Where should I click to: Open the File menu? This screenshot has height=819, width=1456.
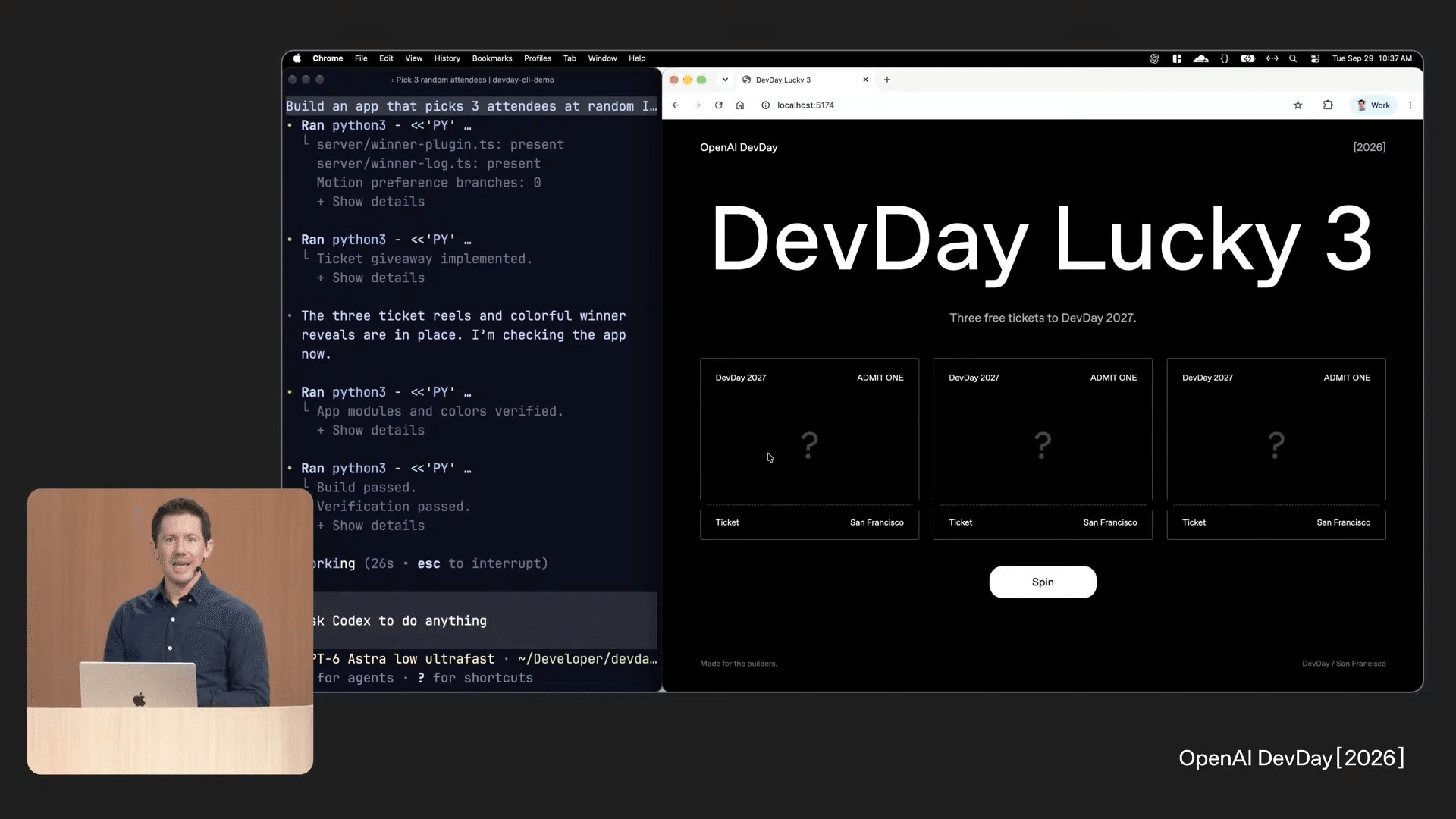point(361,58)
